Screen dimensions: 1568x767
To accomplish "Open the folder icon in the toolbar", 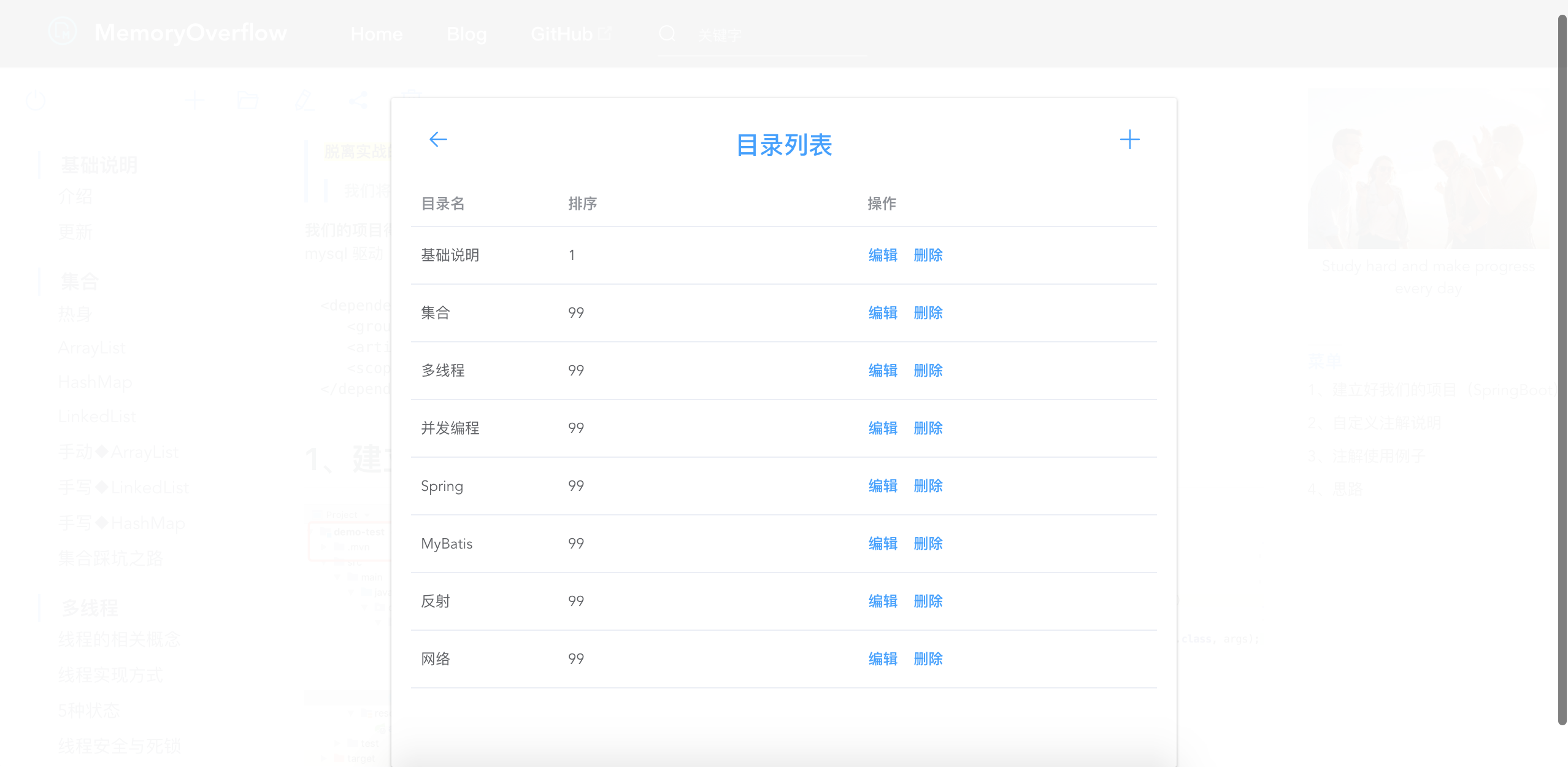I will pyautogui.click(x=248, y=100).
